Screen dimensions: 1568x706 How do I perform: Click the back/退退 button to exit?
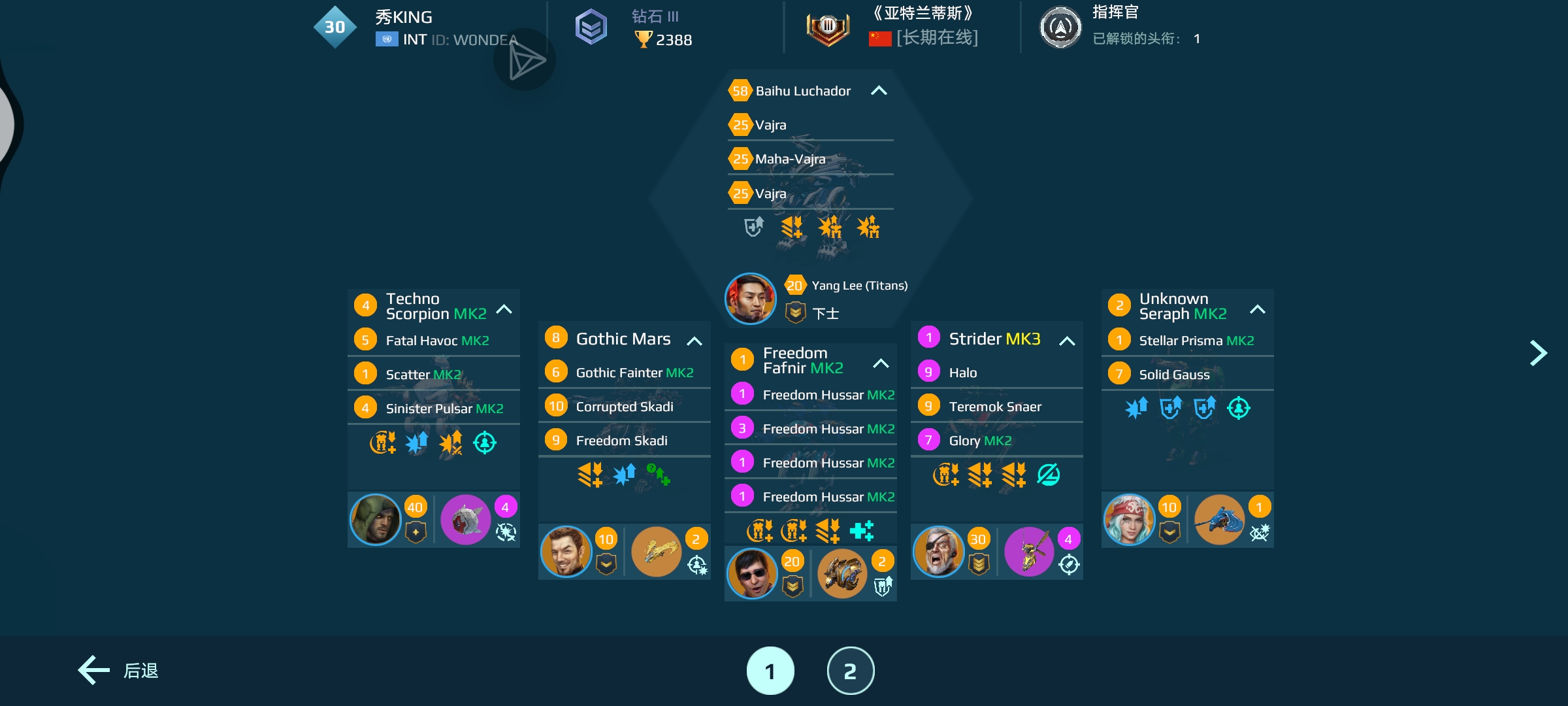[x=120, y=670]
